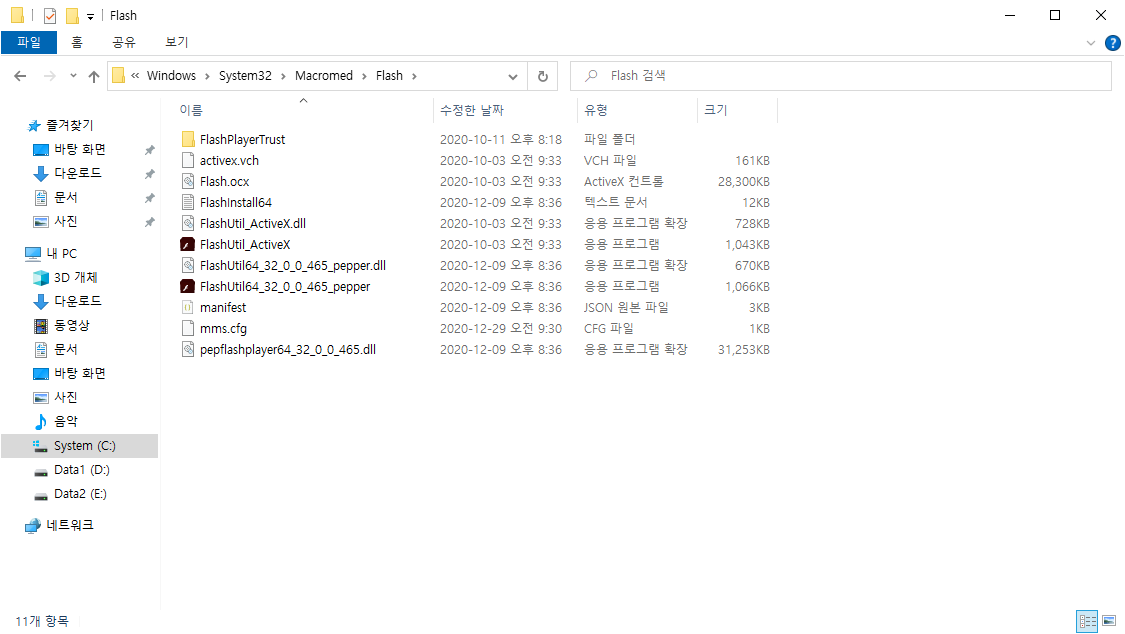Sort by 크기 column header
1125x634 pixels.
715,110
